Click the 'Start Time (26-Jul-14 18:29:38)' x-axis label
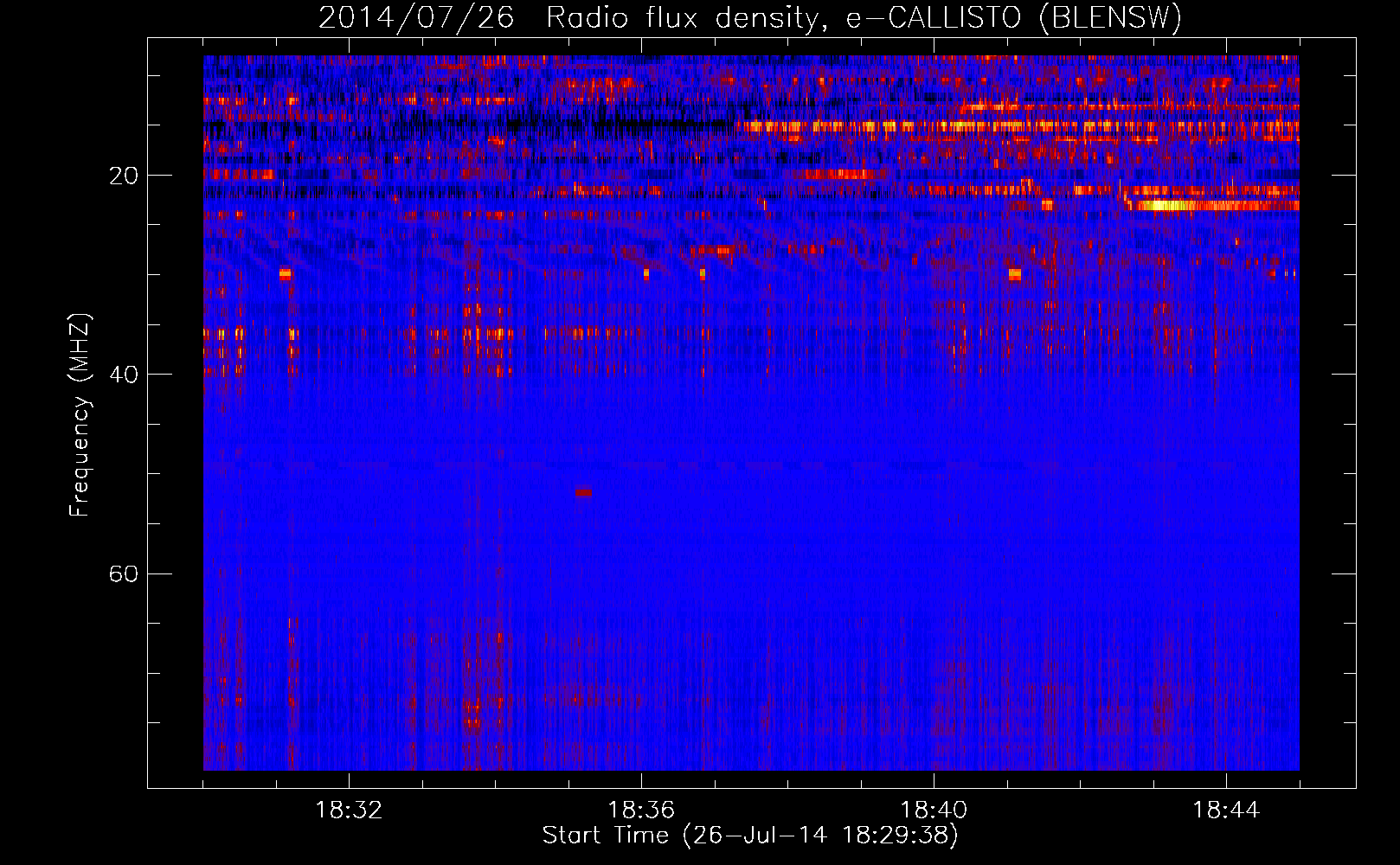 750,836
